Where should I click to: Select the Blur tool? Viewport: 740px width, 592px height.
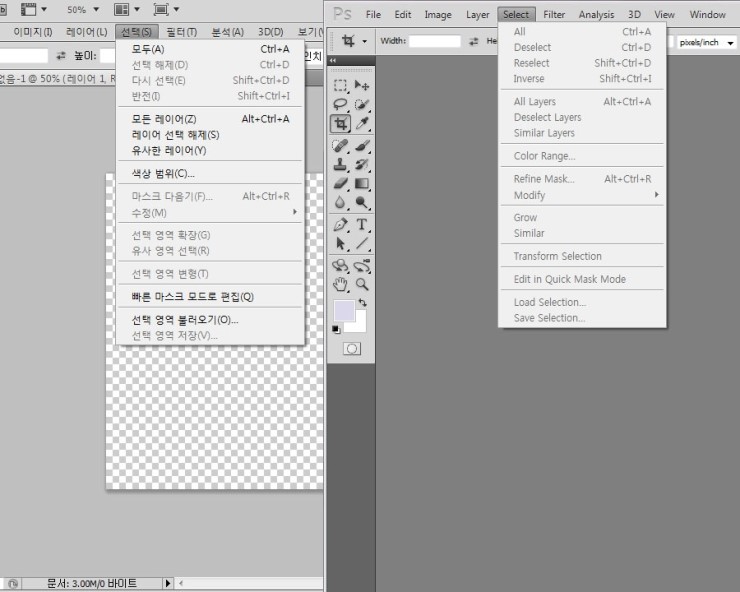coord(340,203)
